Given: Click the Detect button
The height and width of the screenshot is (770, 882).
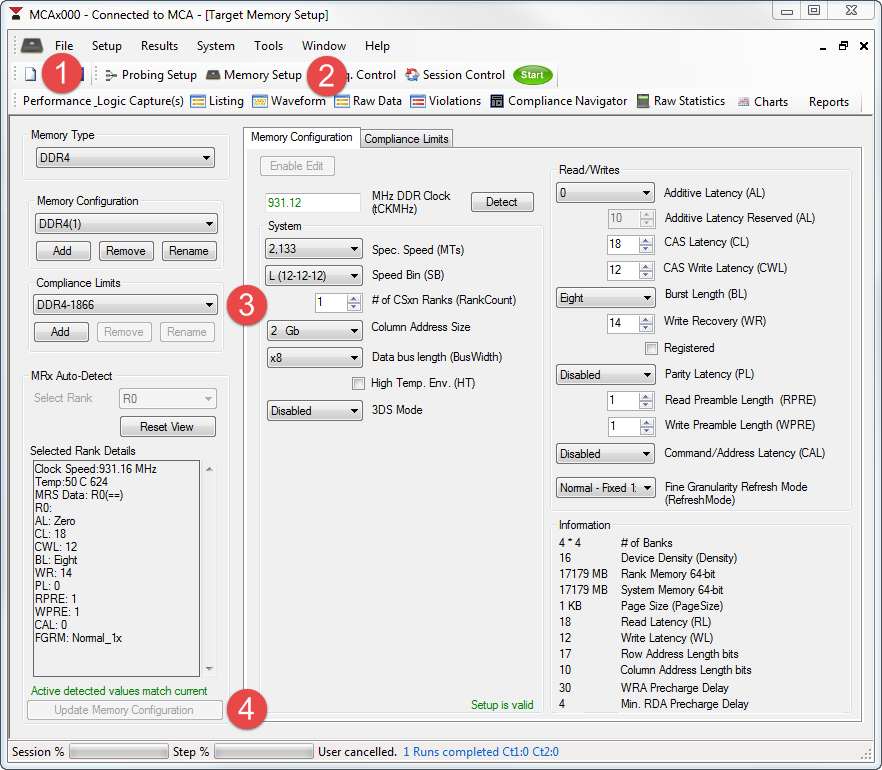Looking at the screenshot, I should pyautogui.click(x=501, y=202).
